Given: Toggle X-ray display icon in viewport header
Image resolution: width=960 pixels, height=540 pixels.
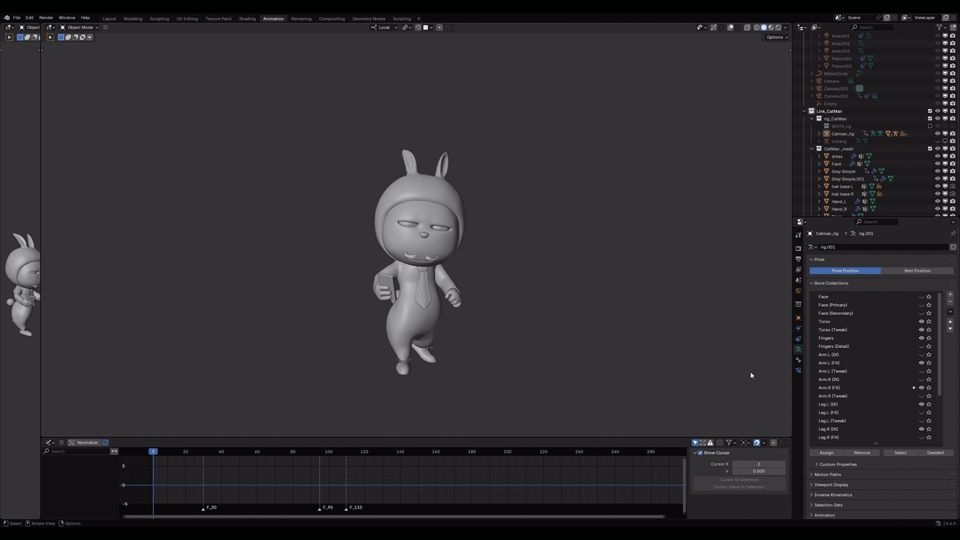Looking at the screenshot, I should click(x=747, y=28).
